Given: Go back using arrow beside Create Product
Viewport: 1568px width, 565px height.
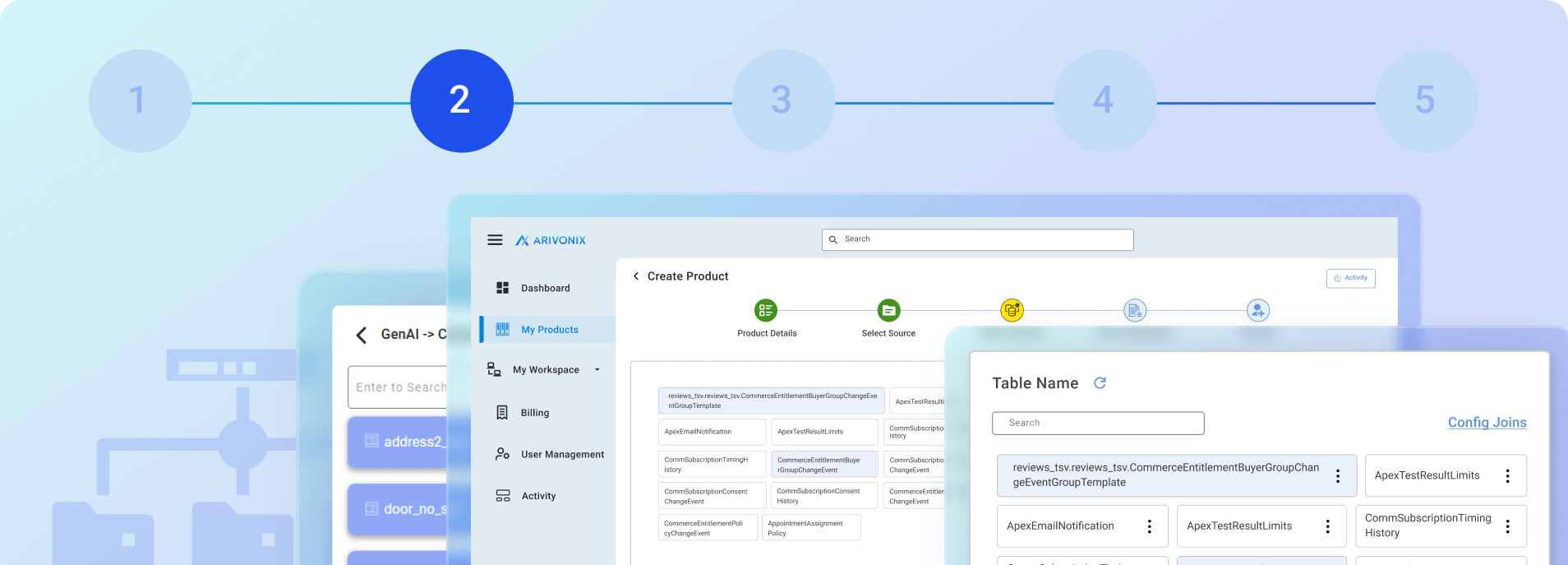Looking at the screenshot, I should click(x=636, y=276).
